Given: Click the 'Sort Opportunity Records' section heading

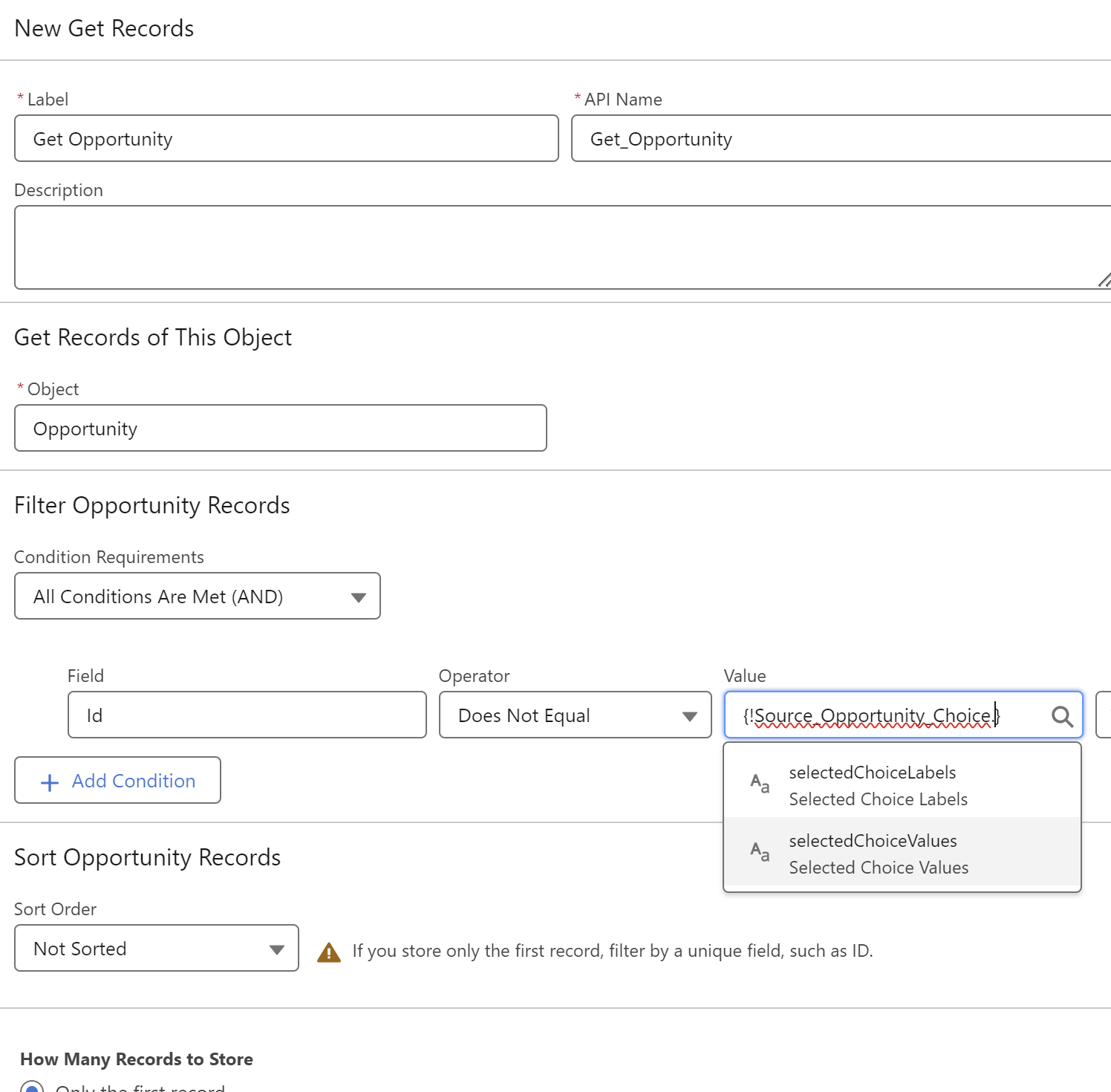Looking at the screenshot, I should click(148, 857).
